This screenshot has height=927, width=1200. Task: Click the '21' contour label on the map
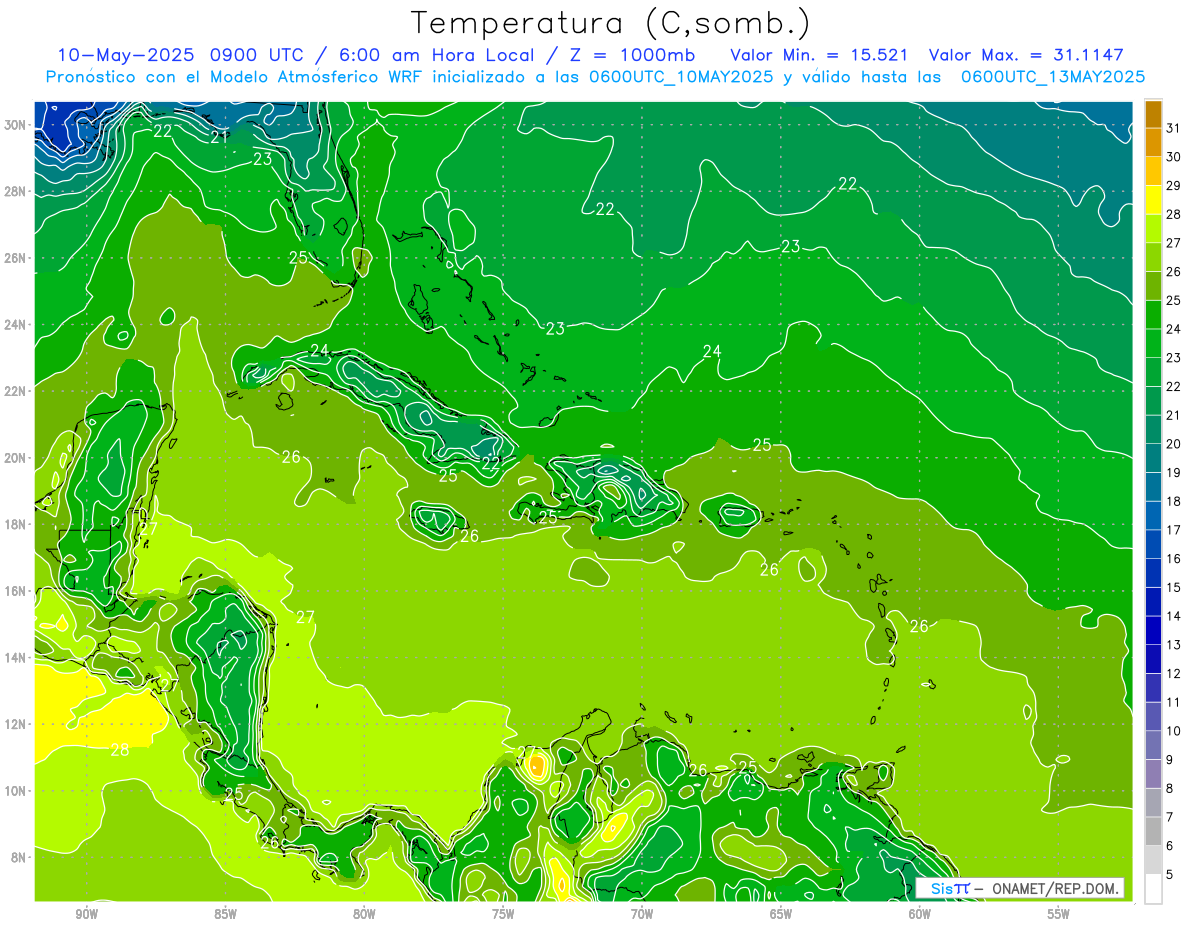[219, 137]
